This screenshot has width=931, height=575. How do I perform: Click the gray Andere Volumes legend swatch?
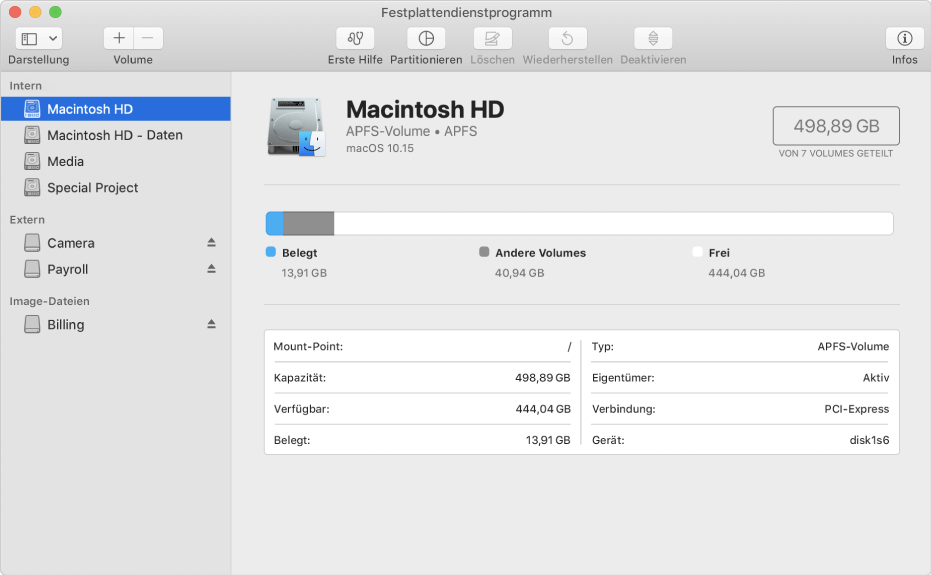pyautogui.click(x=484, y=252)
